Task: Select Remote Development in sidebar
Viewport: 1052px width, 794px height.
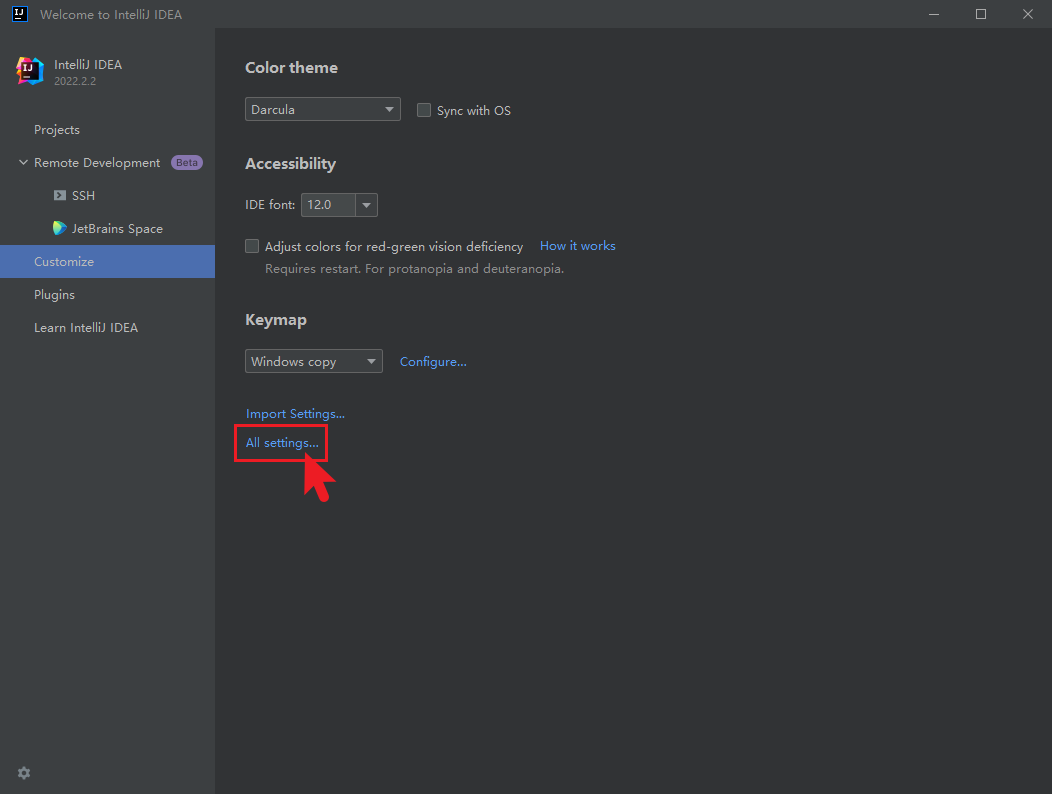Action: 97,162
